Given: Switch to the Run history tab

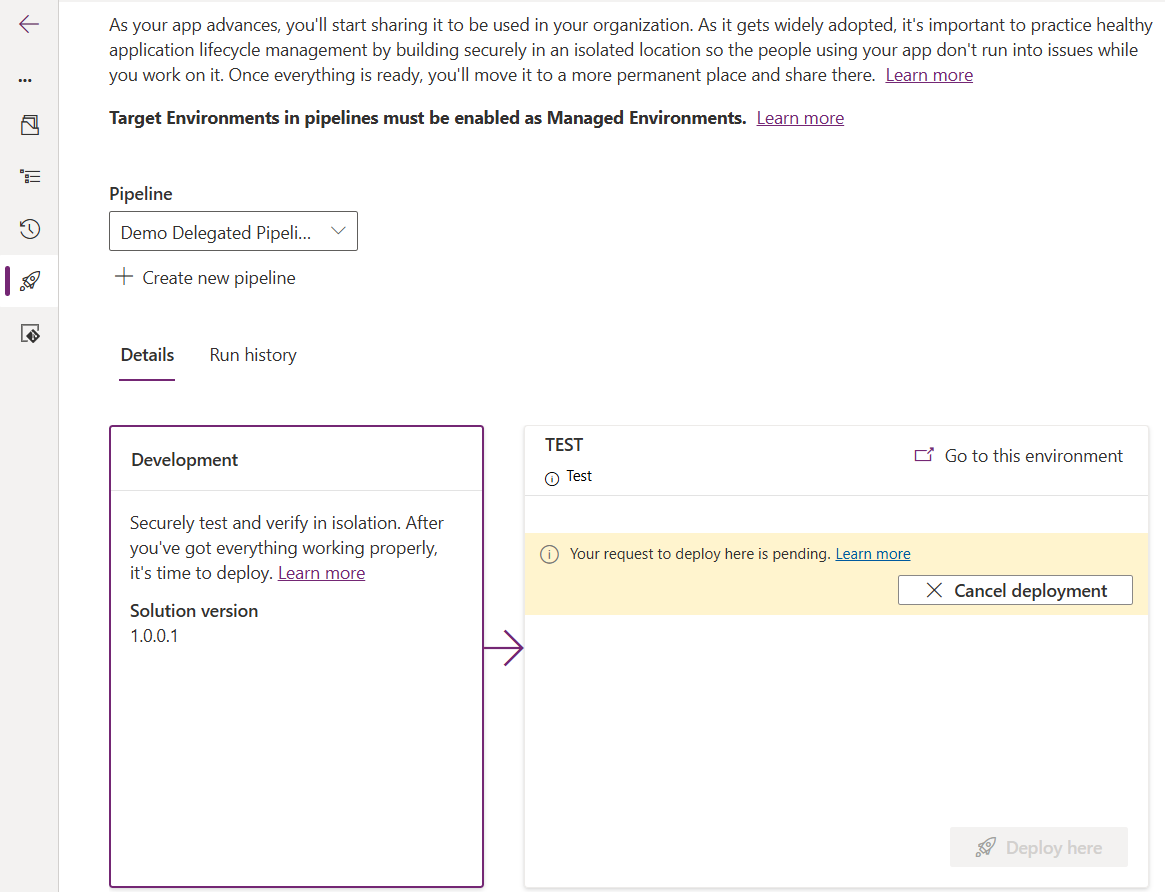Looking at the screenshot, I should coord(253,355).
